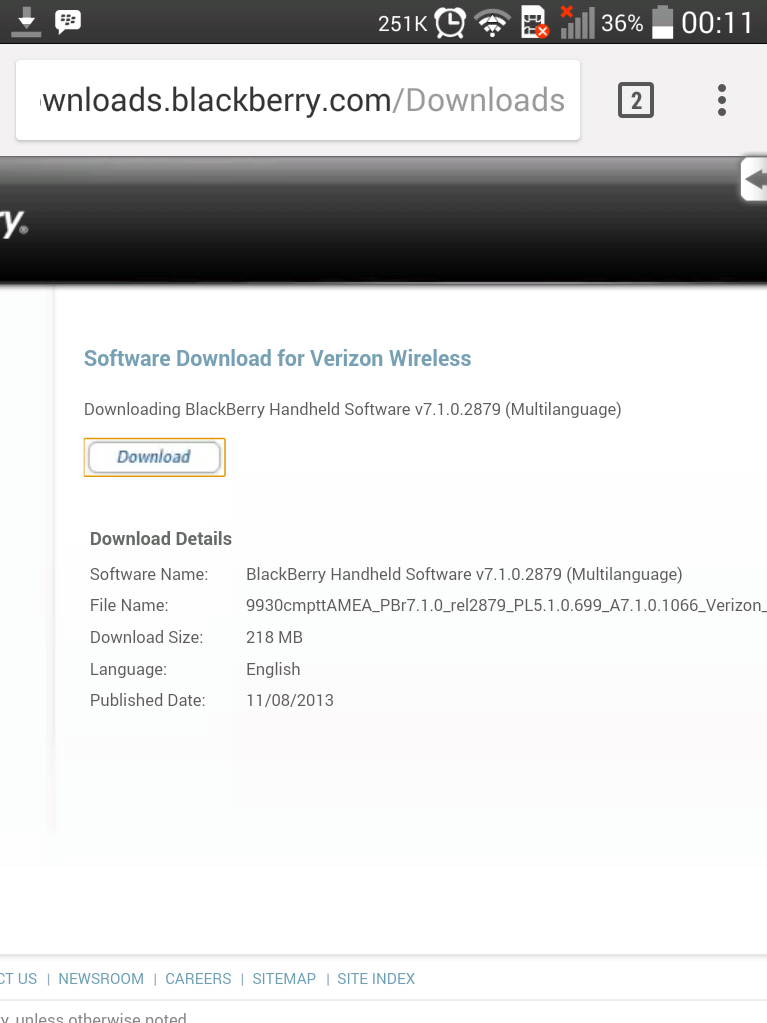Tap the file name starting 9930cmpttAMEA

pyautogui.click(x=506, y=605)
